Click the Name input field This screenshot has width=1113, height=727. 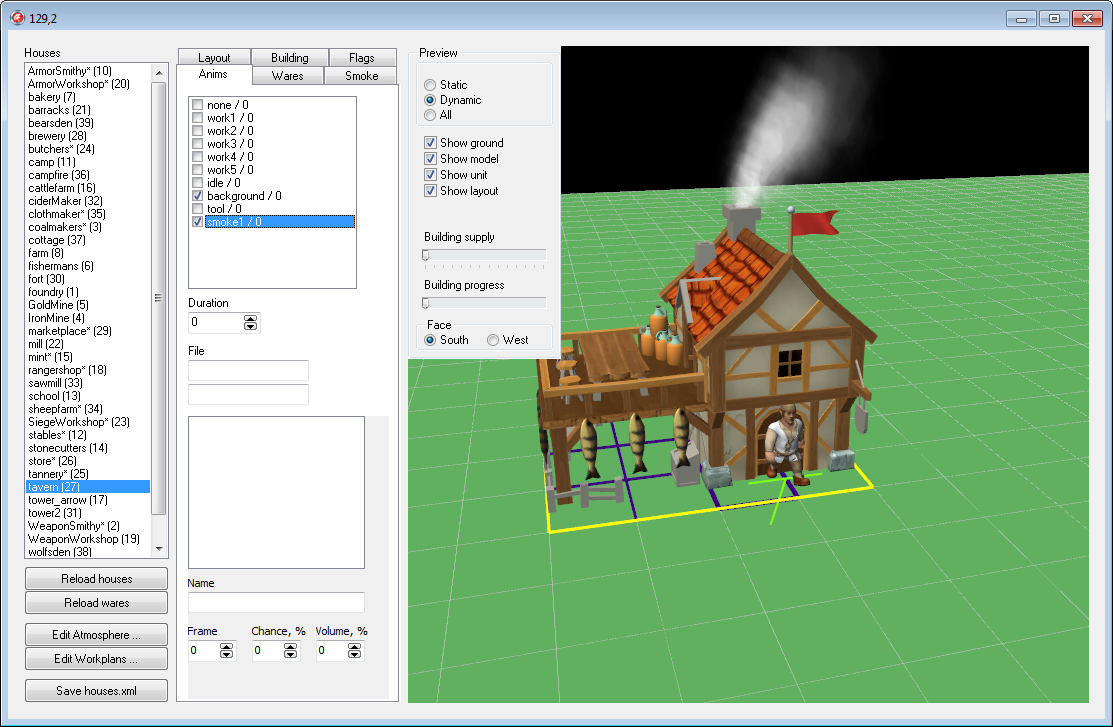pyautogui.click(x=276, y=602)
